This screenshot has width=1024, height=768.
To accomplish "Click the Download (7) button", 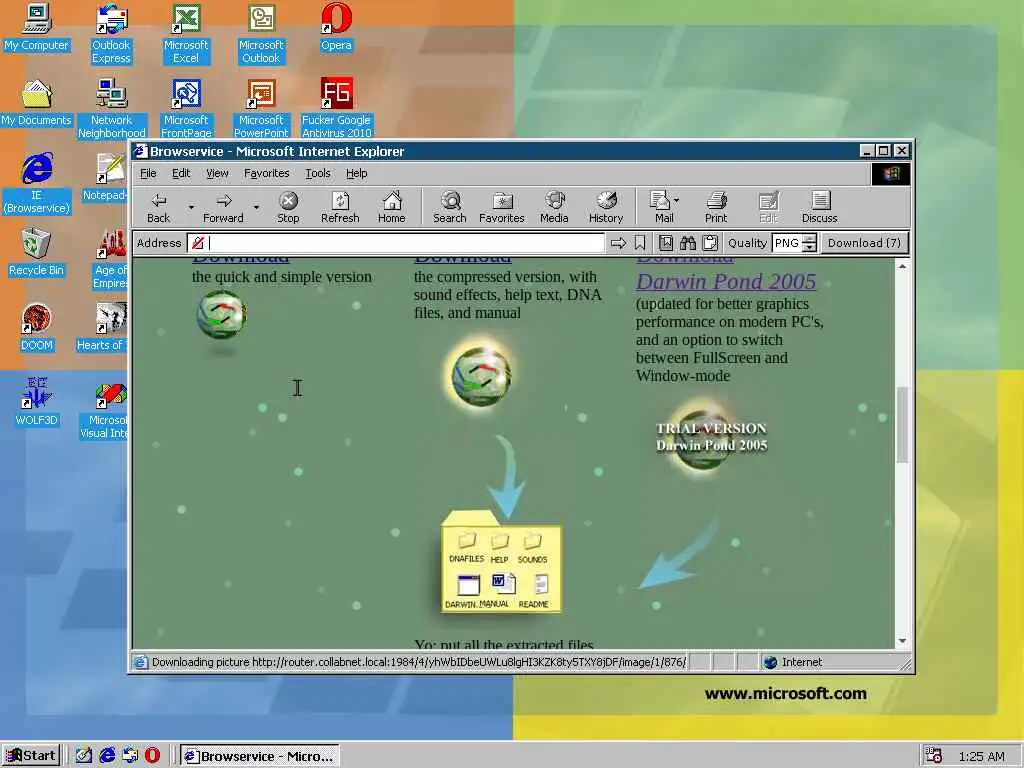I will pyautogui.click(x=864, y=243).
